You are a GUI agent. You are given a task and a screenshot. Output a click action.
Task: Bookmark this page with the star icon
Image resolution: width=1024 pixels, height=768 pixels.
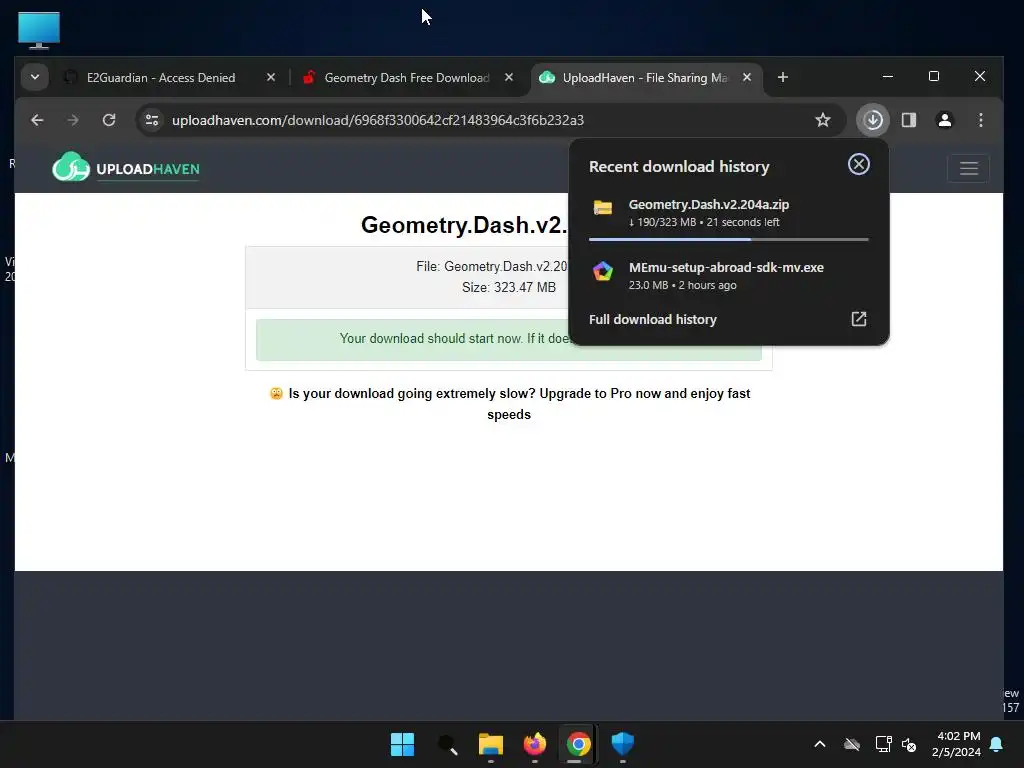(823, 120)
